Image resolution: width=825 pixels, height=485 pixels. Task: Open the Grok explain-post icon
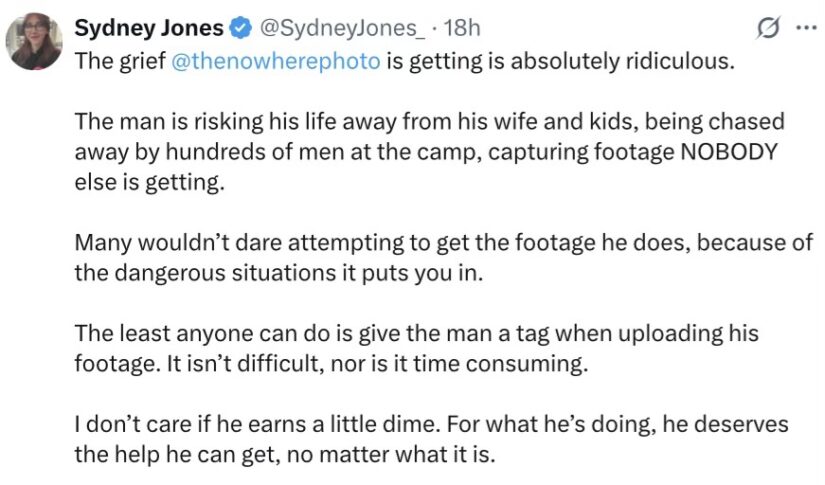coord(768,28)
